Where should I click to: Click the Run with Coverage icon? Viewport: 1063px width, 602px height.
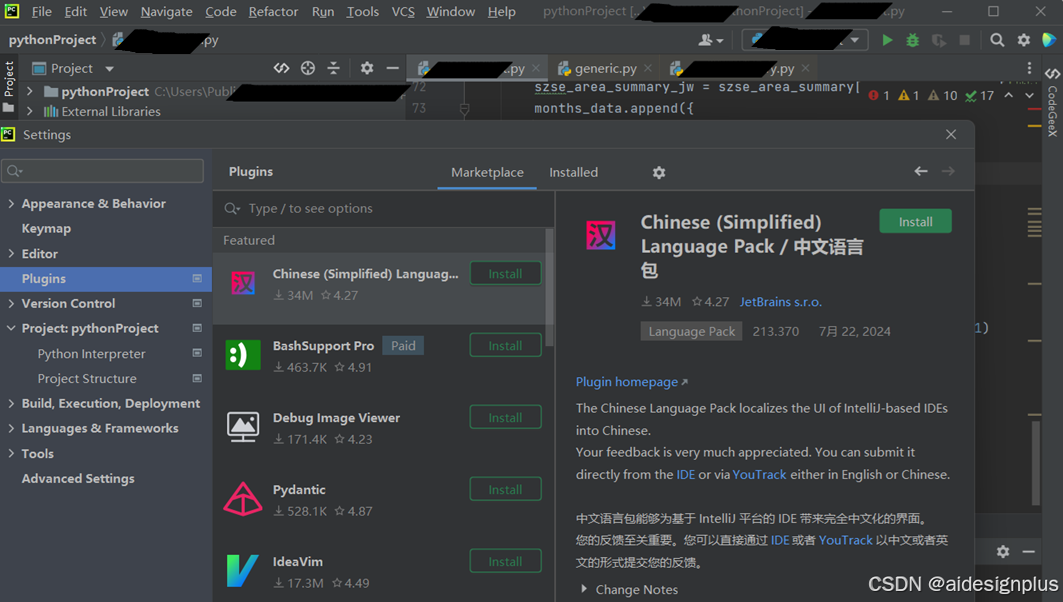(x=938, y=40)
